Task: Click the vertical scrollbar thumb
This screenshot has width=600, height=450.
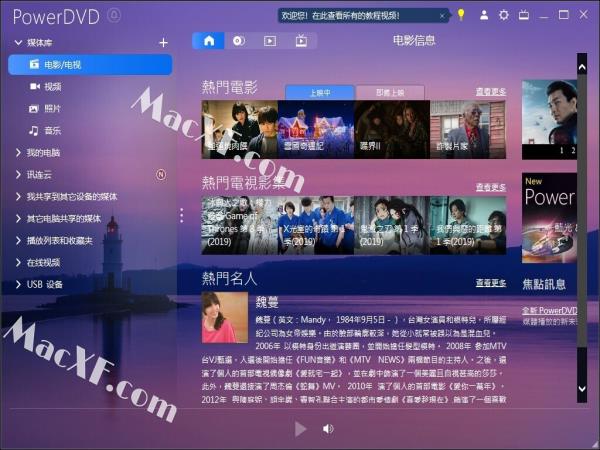Action: [x=582, y=210]
